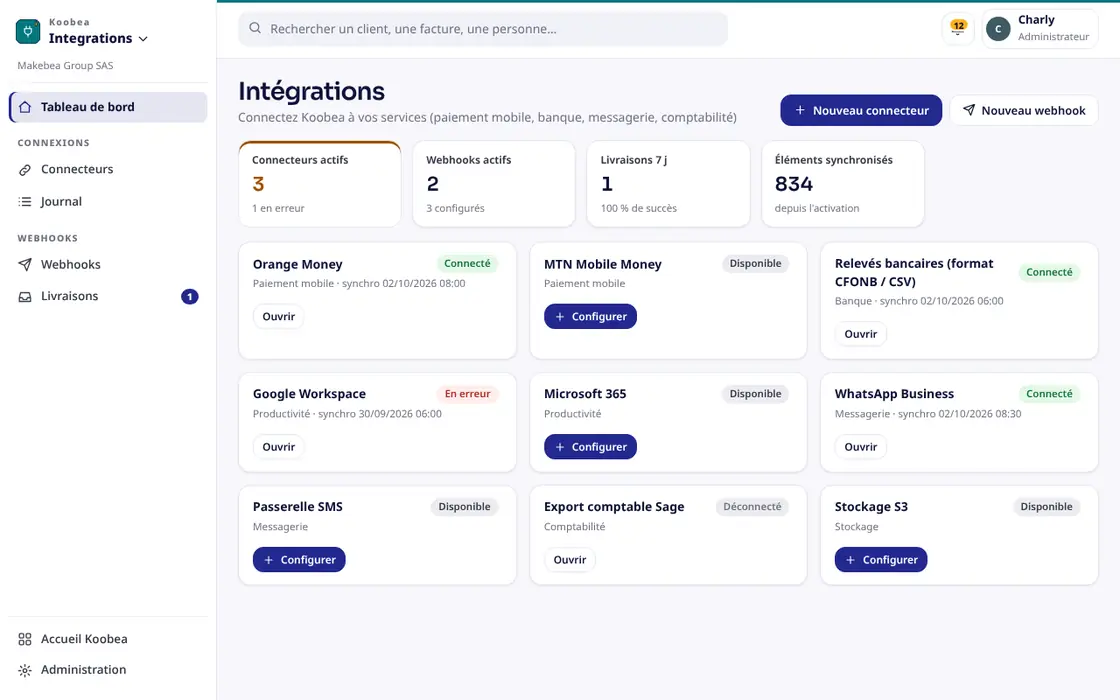
Task: Click the Livraisons badge showing 1
Action: pos(189,296)
